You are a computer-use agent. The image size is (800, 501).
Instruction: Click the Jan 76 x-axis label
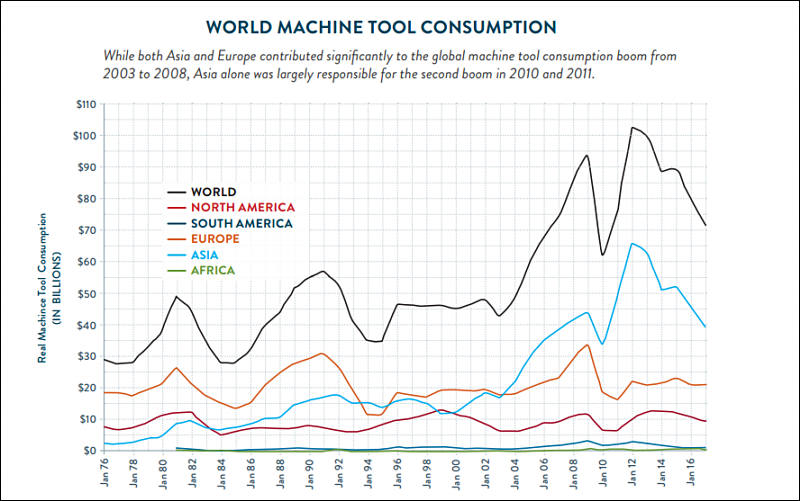(105, 472)
